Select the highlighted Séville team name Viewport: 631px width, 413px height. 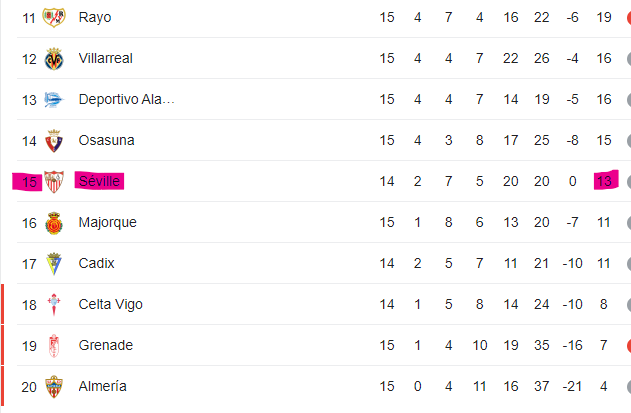pyautogui.click(x=99, y=181)
